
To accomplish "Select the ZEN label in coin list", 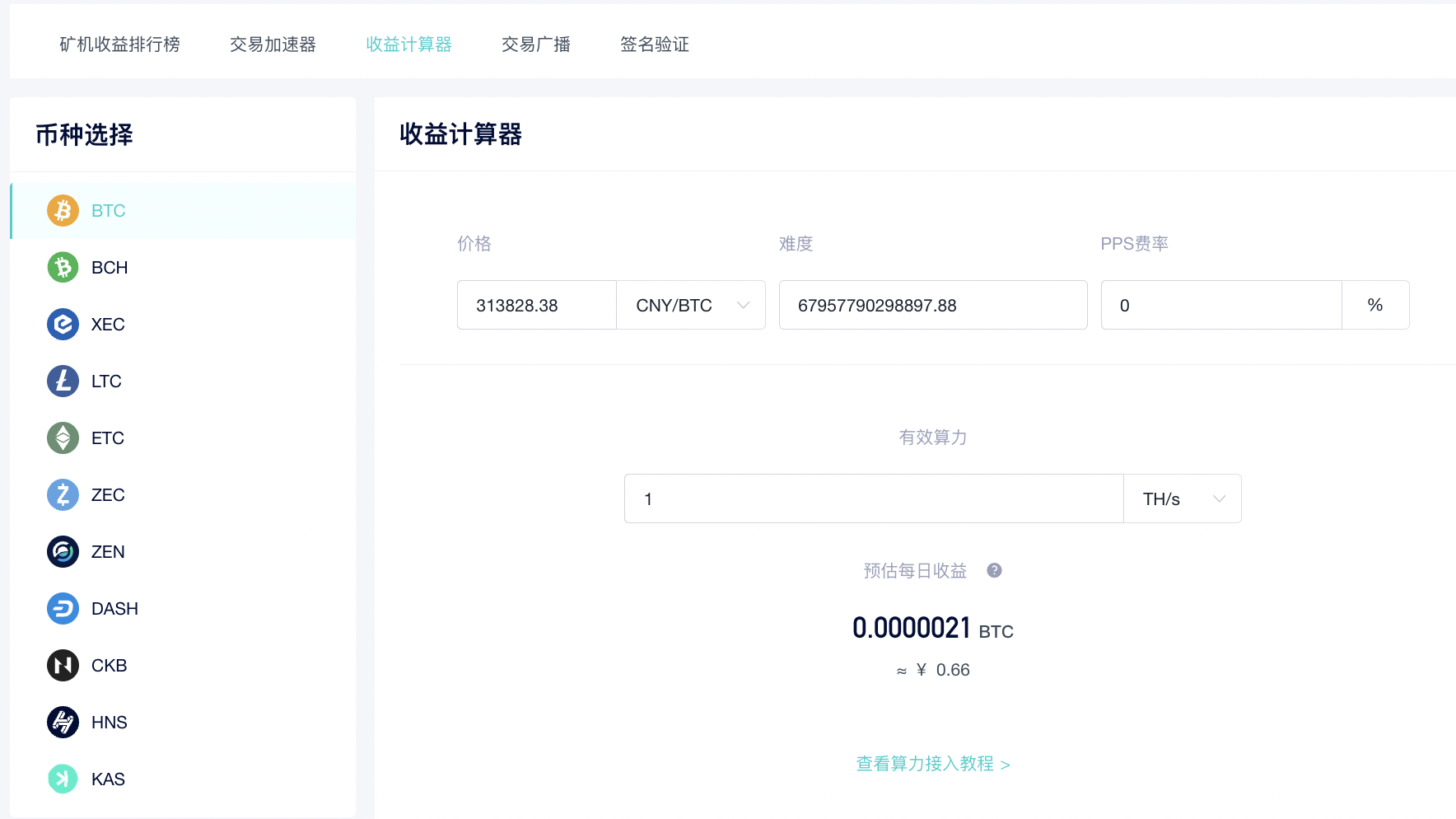I will pos(108,552).
